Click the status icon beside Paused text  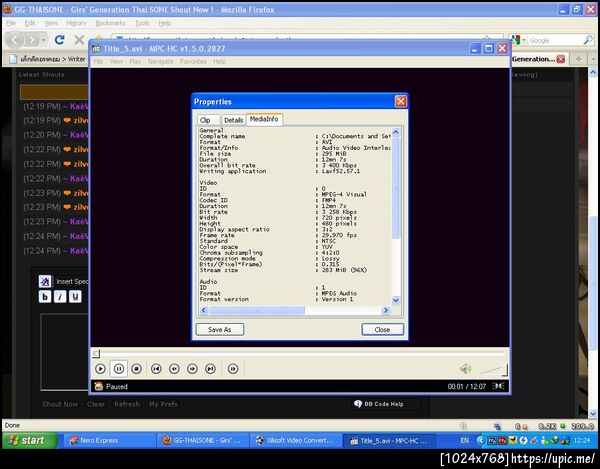tap(99, 386)
